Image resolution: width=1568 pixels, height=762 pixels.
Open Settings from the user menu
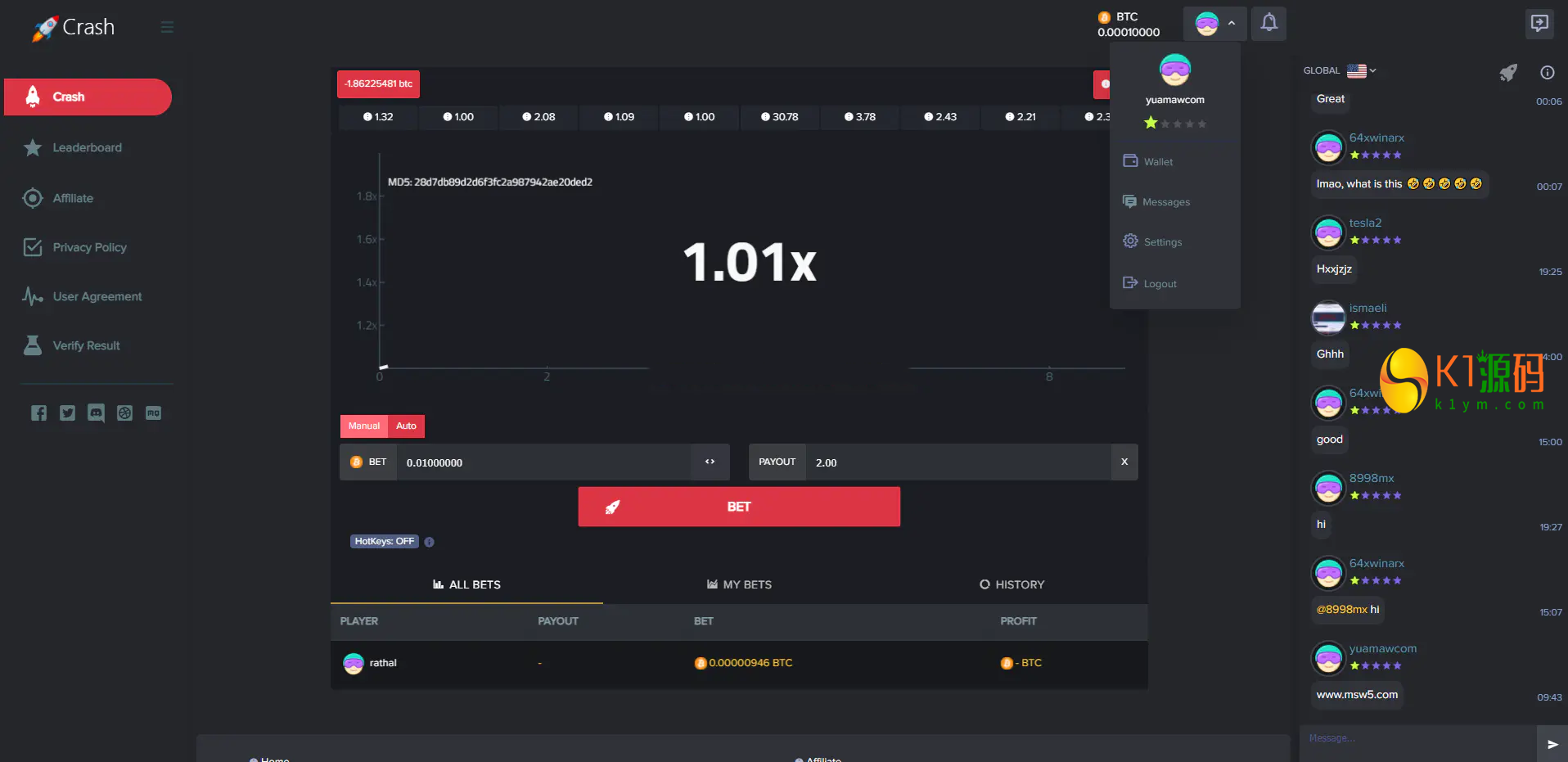tap(1152, 242)
